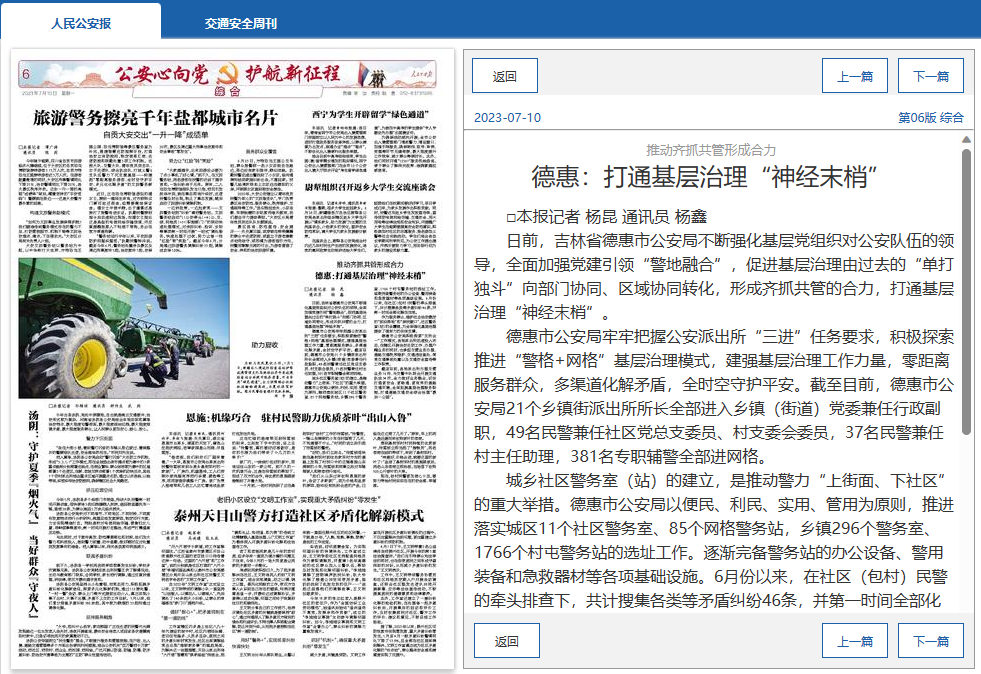
Task: Open the 旅游警务擦亮千年盐都城市名片 headline on the page
Action: [x=155, y=118]
